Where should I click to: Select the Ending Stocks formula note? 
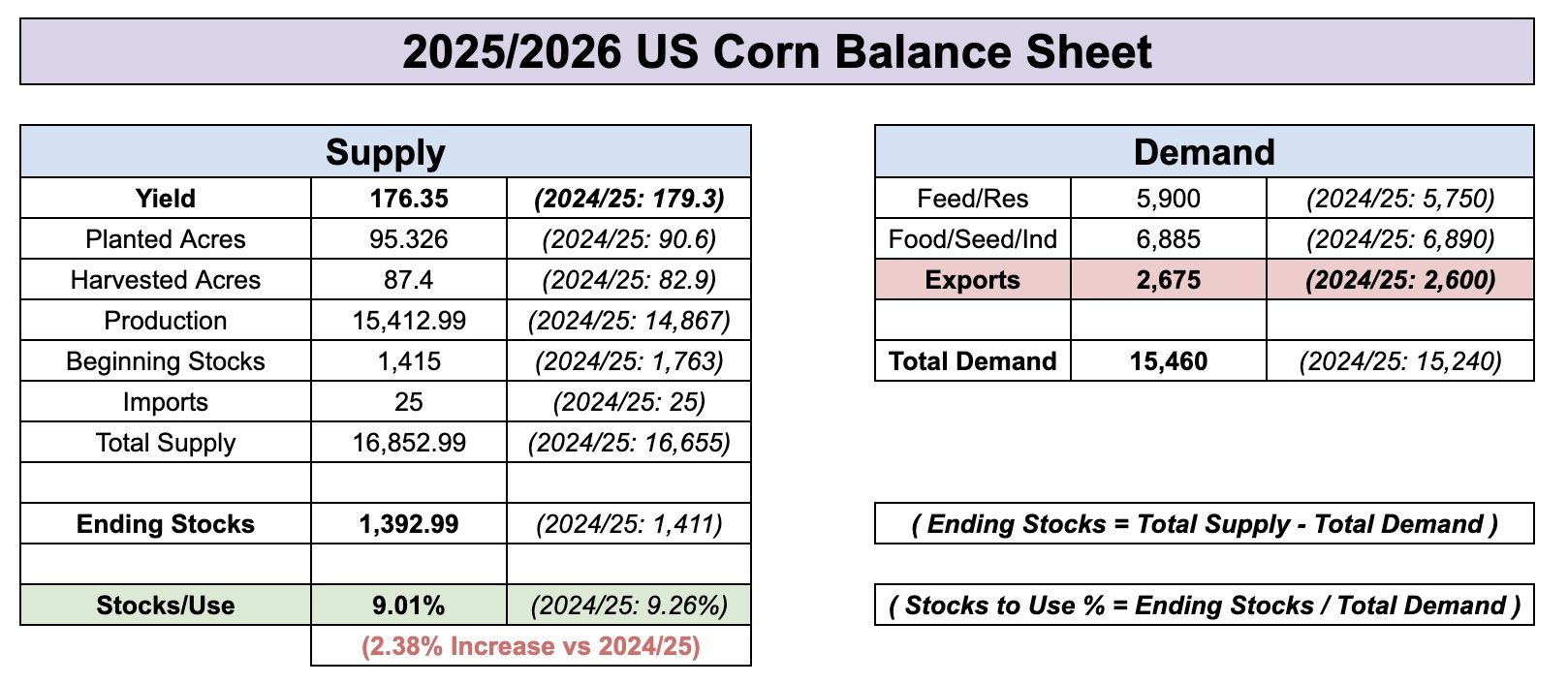1205,523
